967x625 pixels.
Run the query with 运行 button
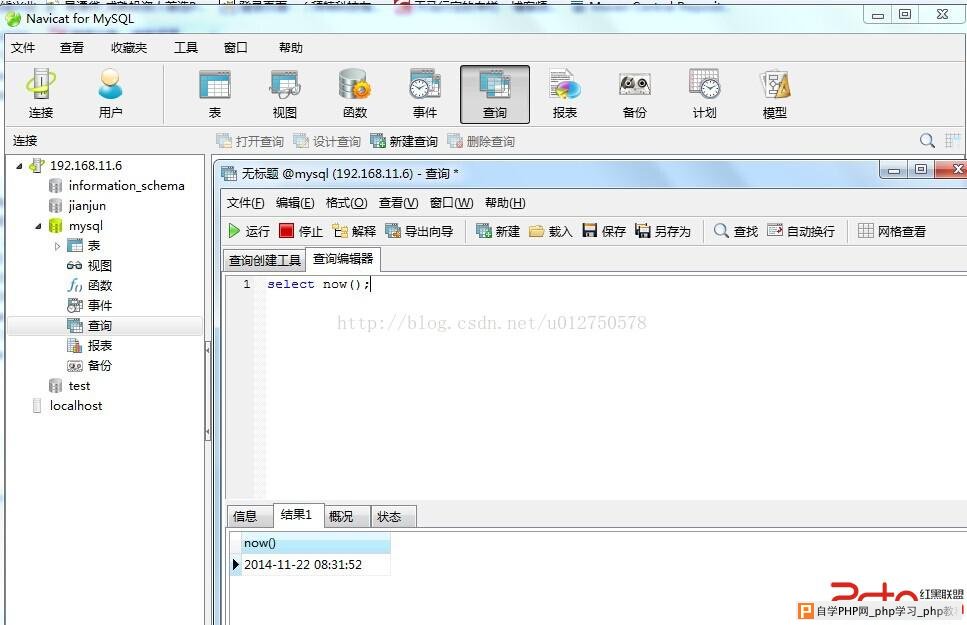tap(249, 231)
